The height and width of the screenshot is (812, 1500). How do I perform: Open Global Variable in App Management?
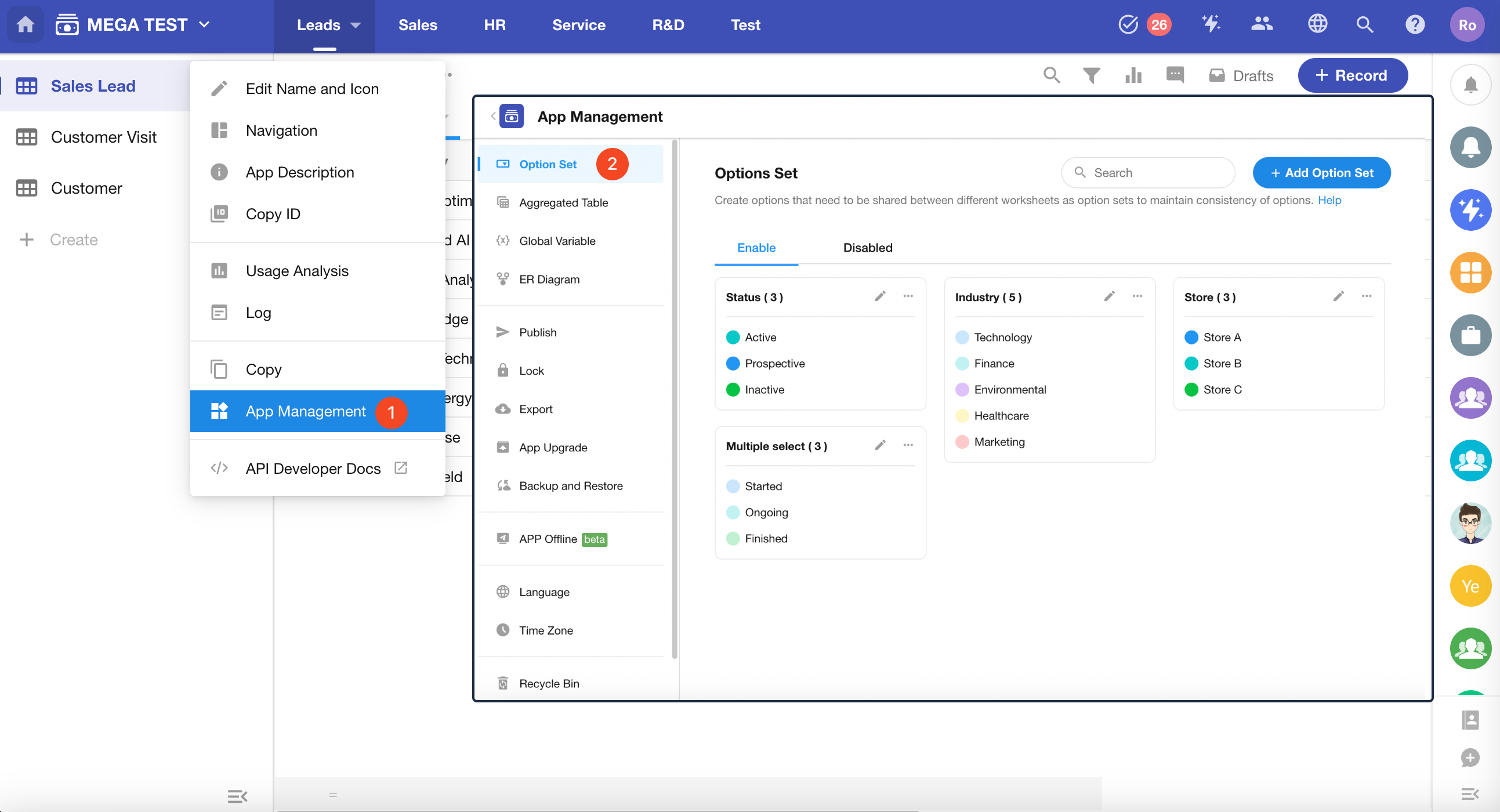[557, 241]
